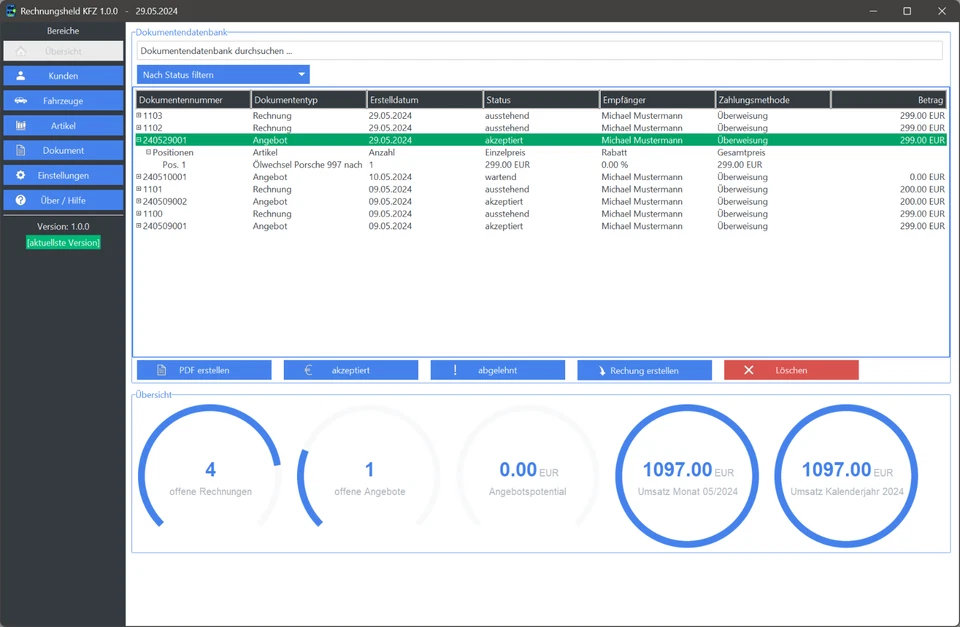
Task: Click the euro icon on akzeptiert button
Action: coord(308,371)
